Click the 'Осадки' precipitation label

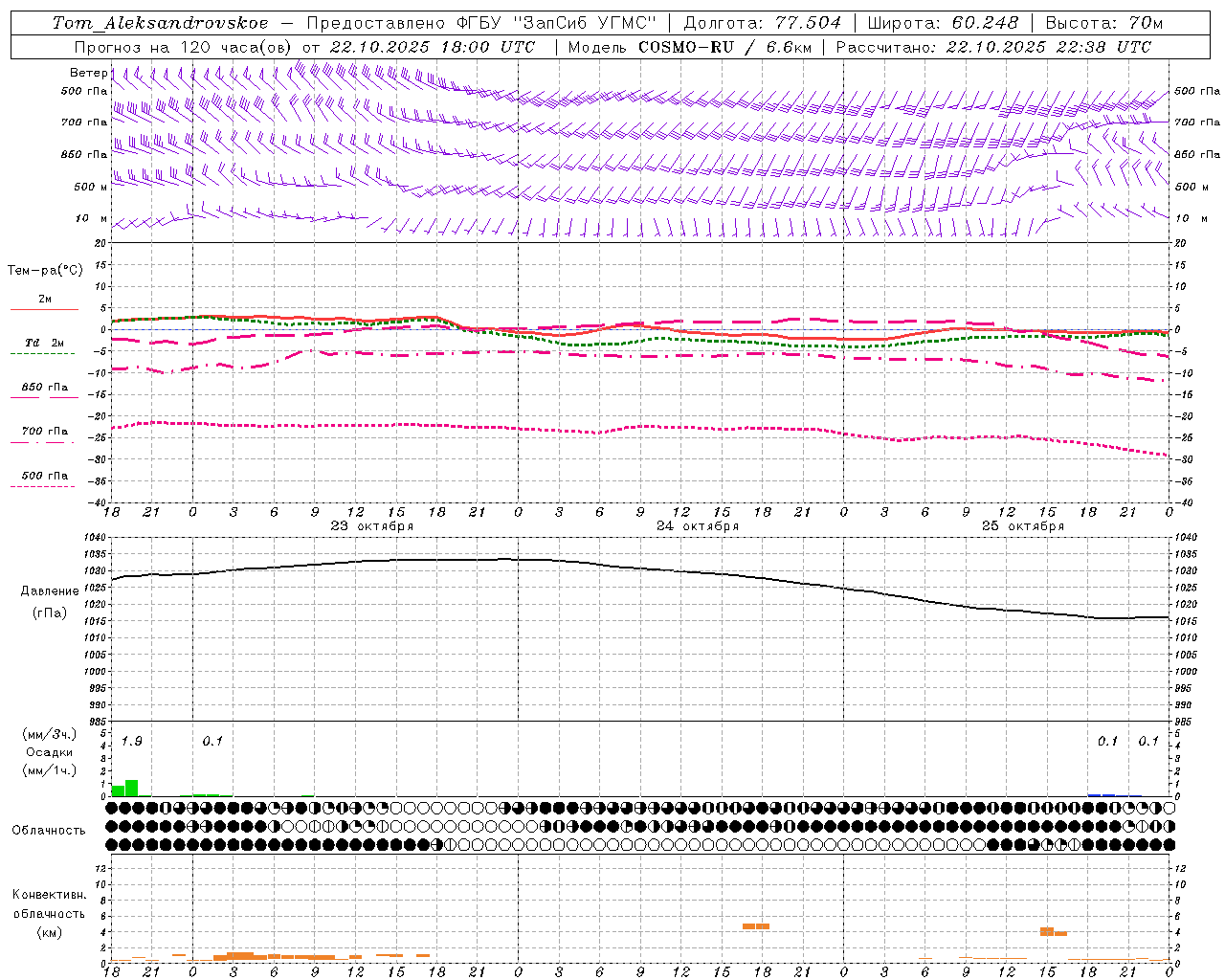coord(50,752)
